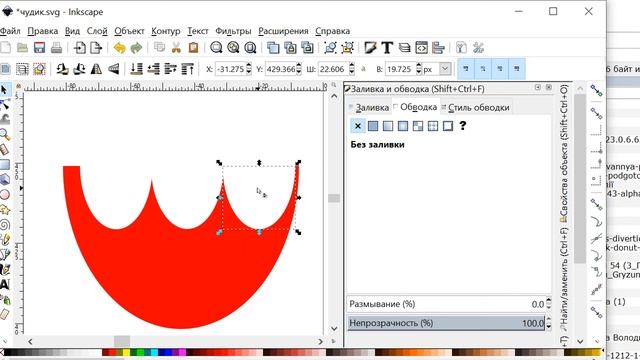The width and height of the screenshot is (640, 360).
Task: Click the Print icon in the toolbar
Action: [56, 48]
